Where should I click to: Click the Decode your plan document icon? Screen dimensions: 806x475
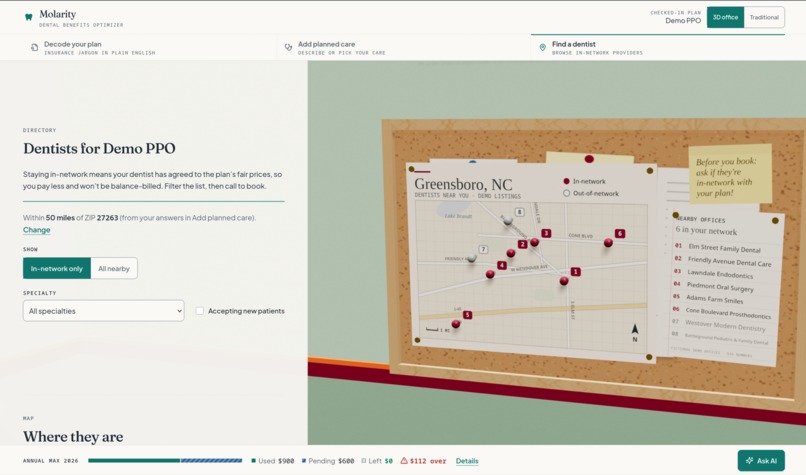coord(34,47)
